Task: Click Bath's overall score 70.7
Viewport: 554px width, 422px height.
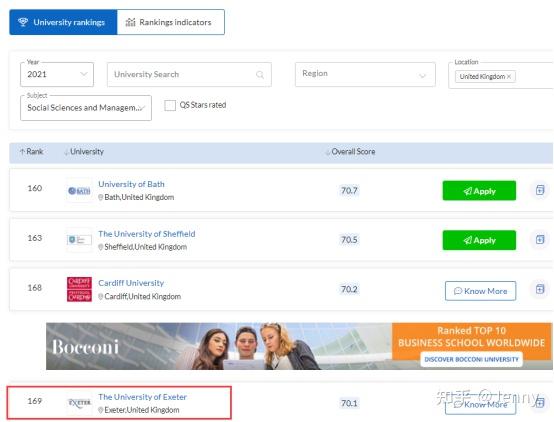Action: [349, 191]
